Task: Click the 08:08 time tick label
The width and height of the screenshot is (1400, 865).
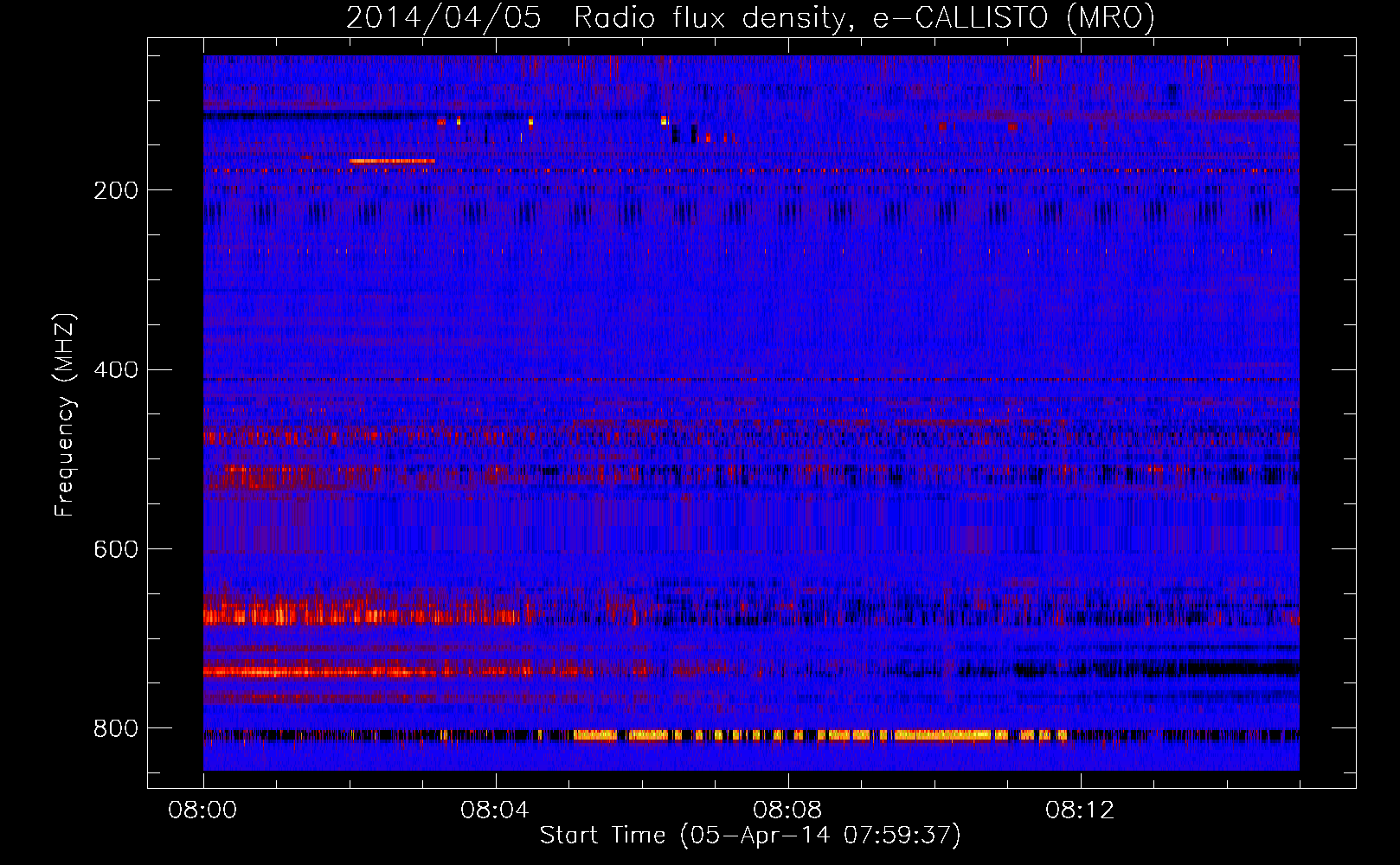Action: (x=787, y=811)
